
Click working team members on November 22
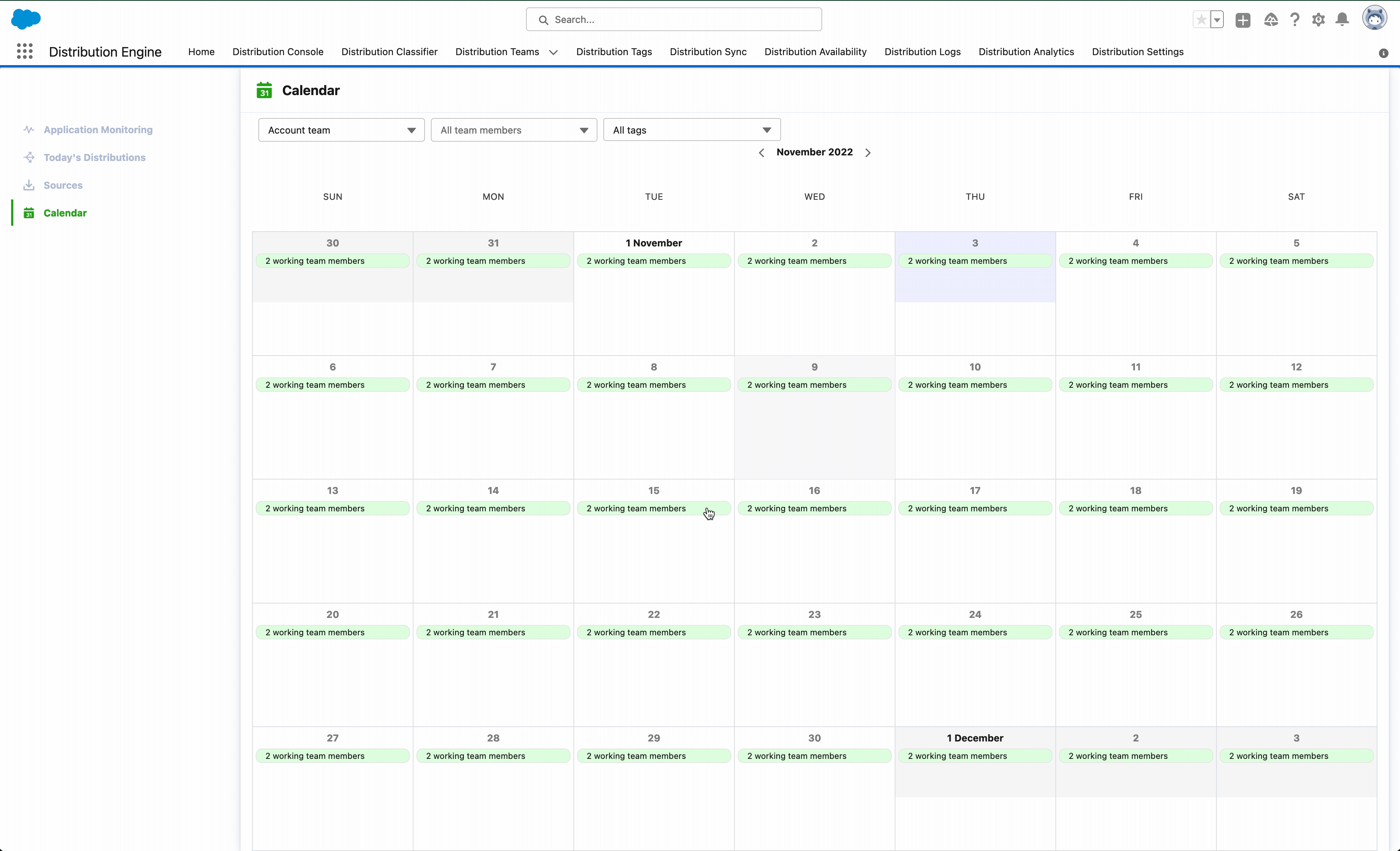coord(654,632)
